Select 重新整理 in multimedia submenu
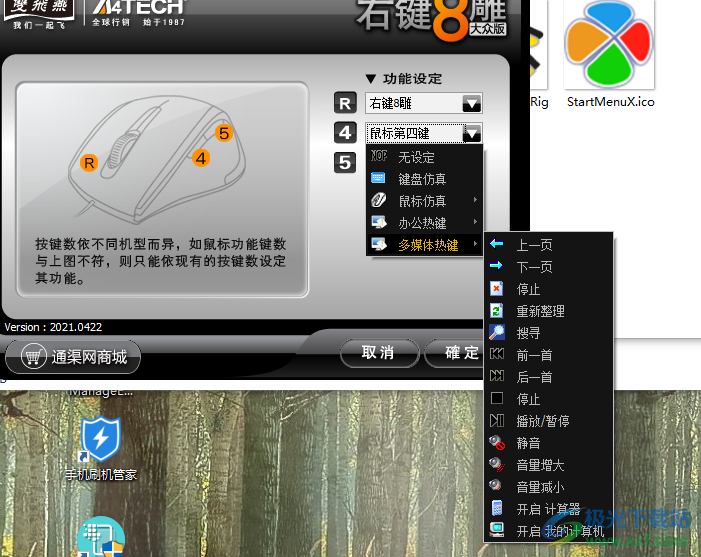Viewport: 701px width, 557px height. tap(549, 310)
